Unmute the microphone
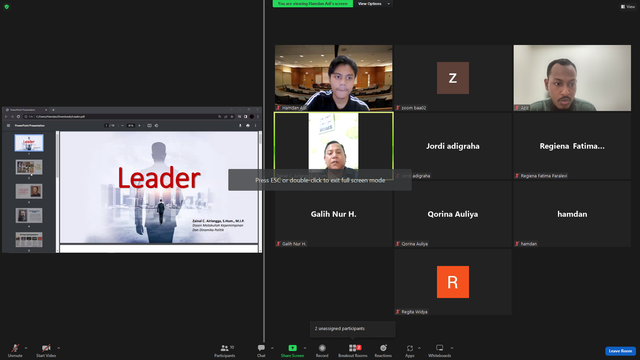 tap(15, 351)
